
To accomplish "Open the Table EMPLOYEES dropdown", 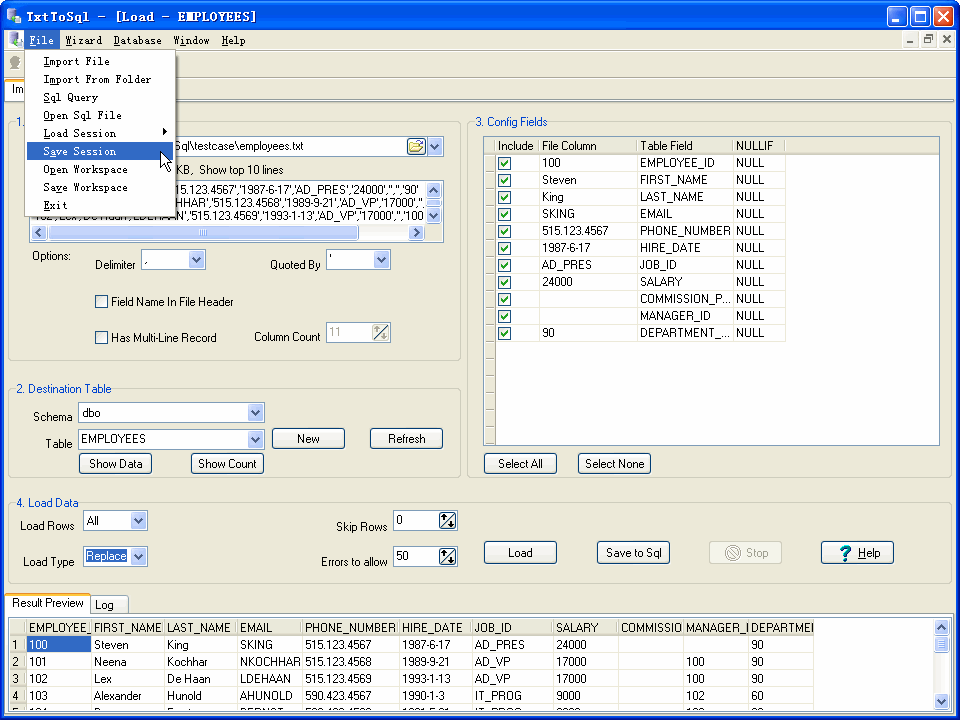I will click(255, 439).
